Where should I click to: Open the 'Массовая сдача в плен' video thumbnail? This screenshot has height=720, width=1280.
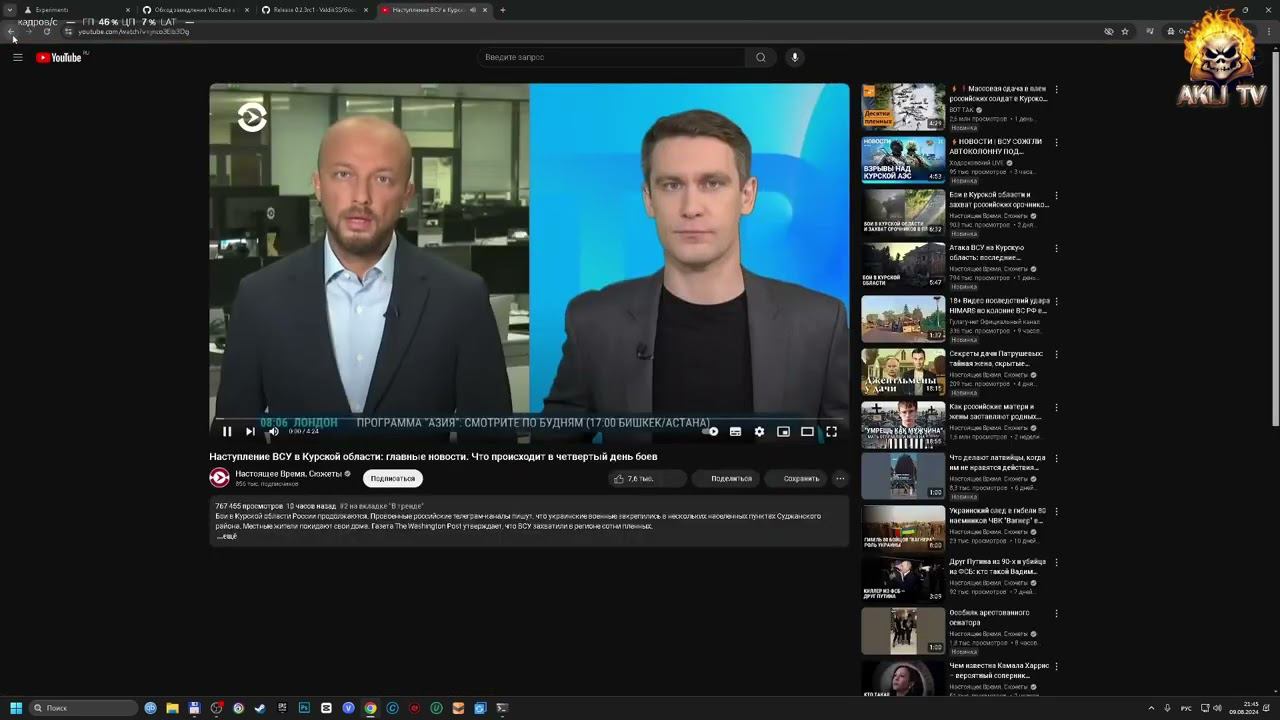[903, 107]
